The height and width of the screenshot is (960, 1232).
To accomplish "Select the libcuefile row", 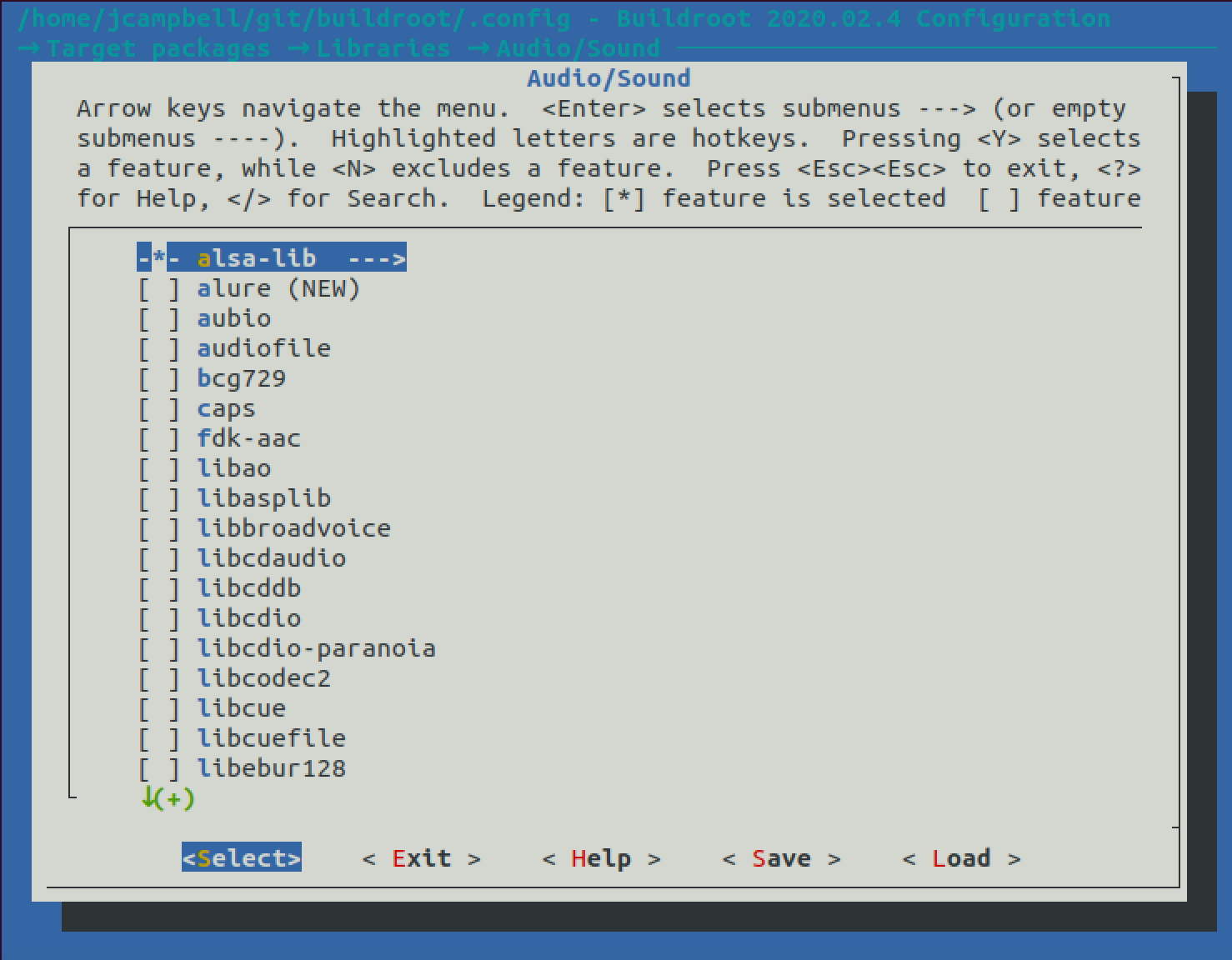I will 242,738.
